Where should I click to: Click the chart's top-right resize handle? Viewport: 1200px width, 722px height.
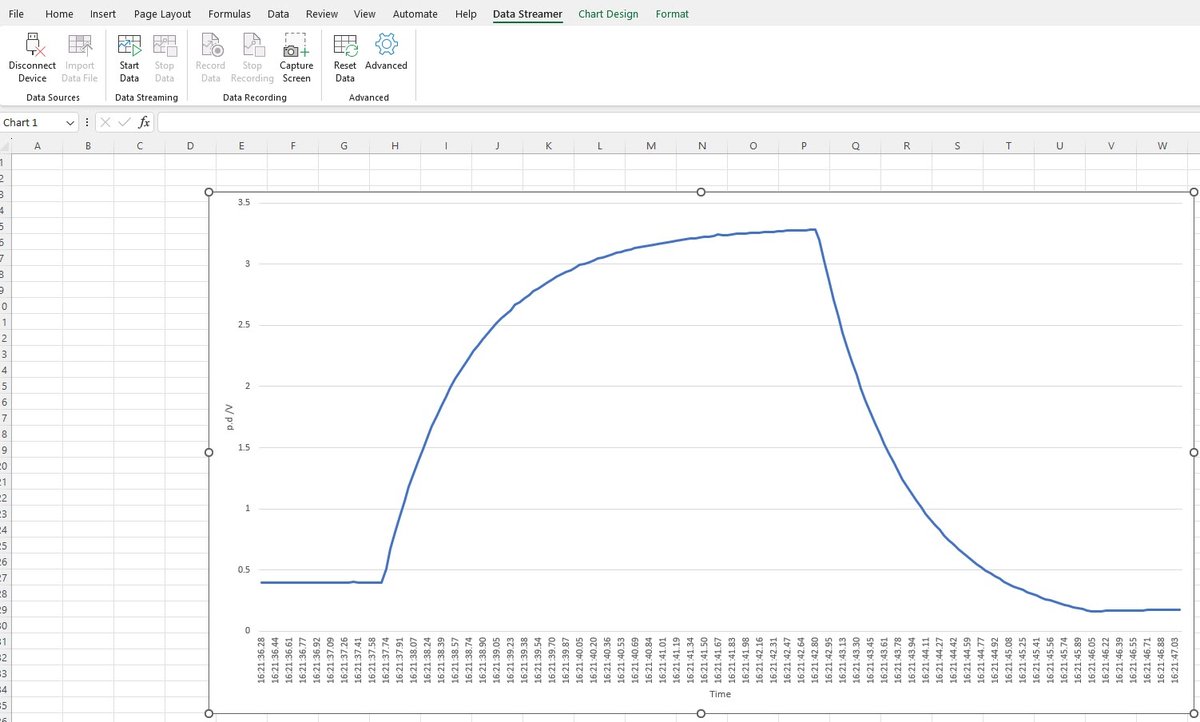pyautogui.click(x=1194, y=191)
